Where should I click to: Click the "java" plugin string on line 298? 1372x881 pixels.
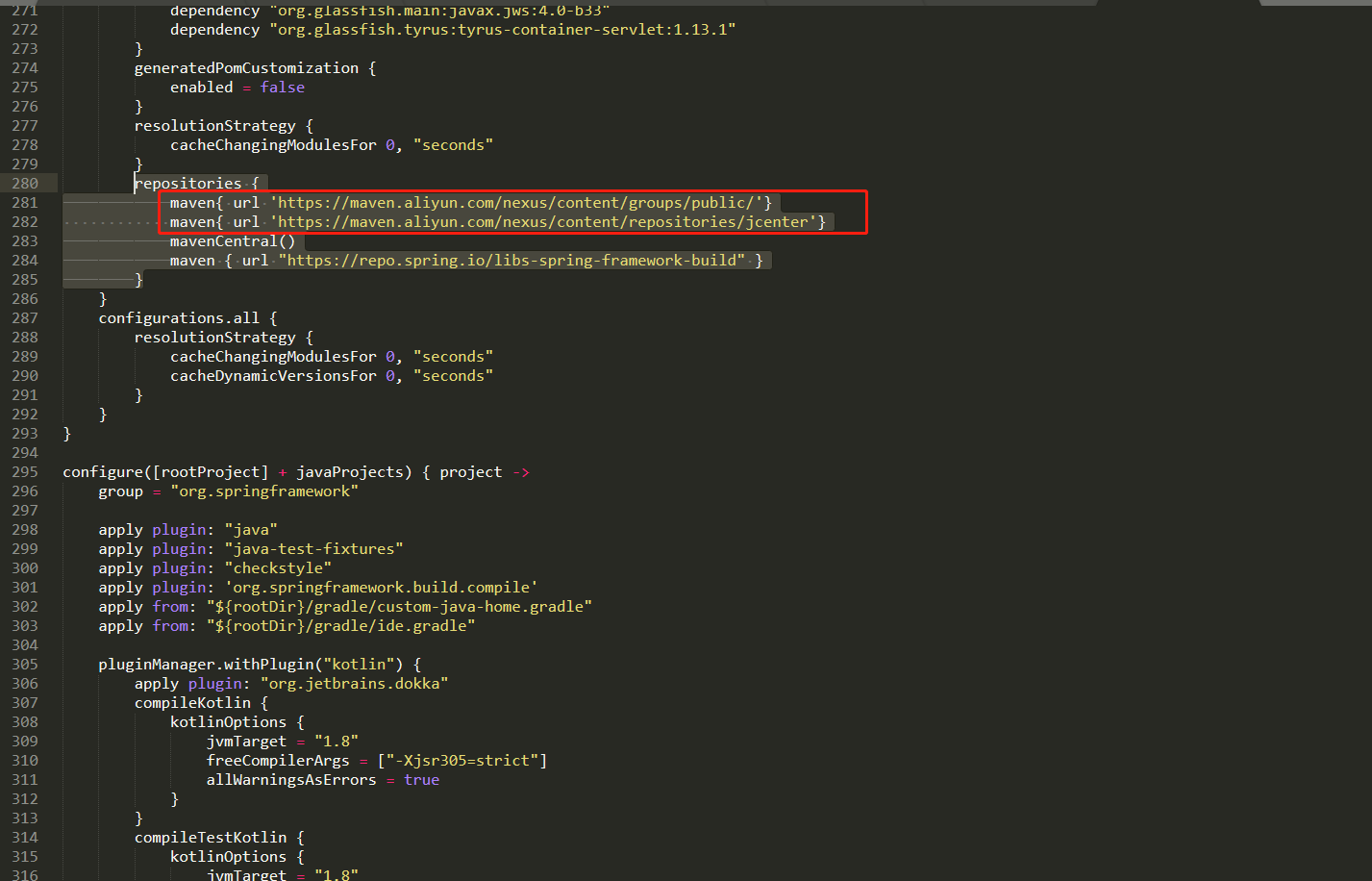251,530
